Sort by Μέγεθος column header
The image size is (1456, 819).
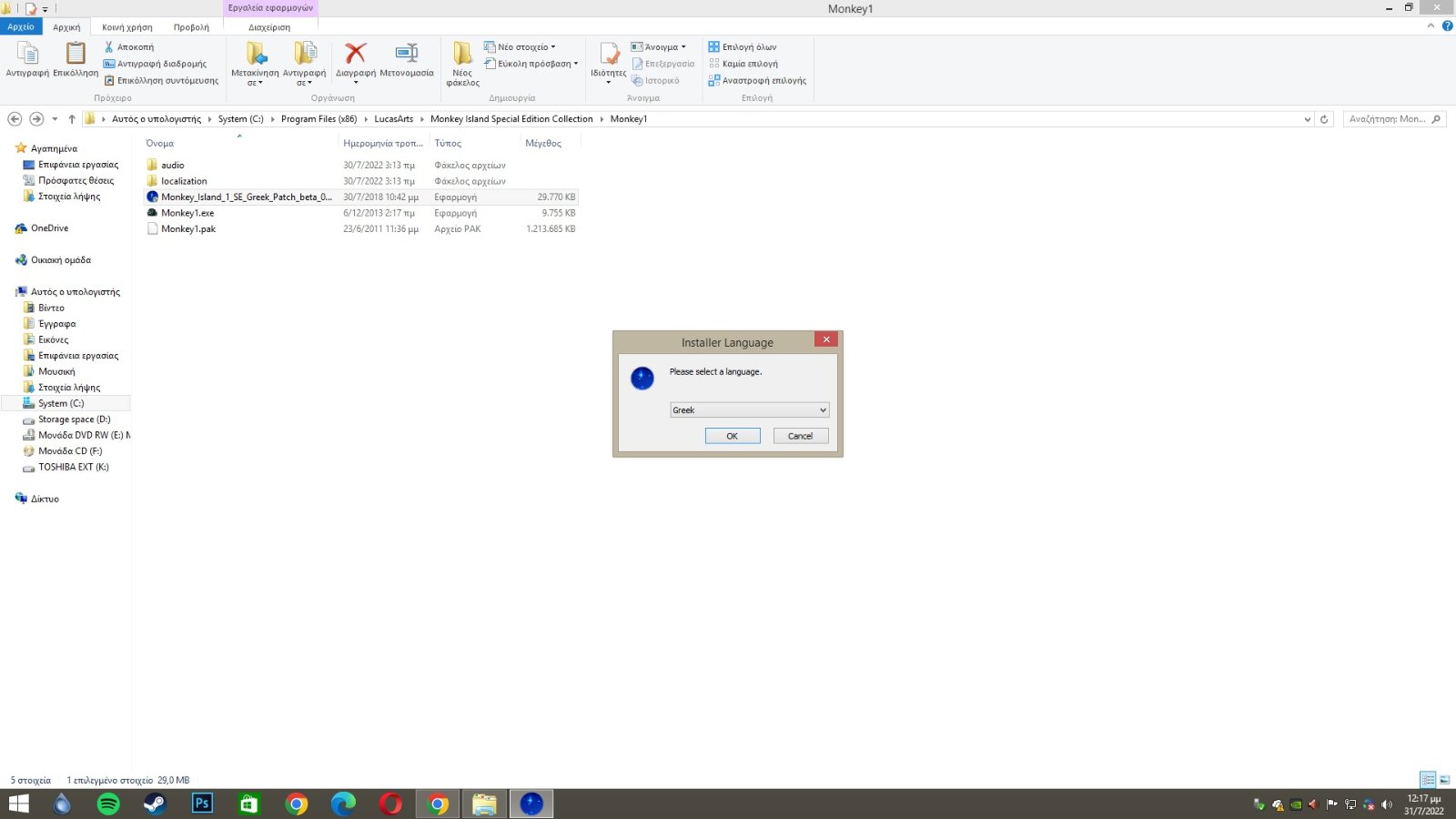pos(543,143)
